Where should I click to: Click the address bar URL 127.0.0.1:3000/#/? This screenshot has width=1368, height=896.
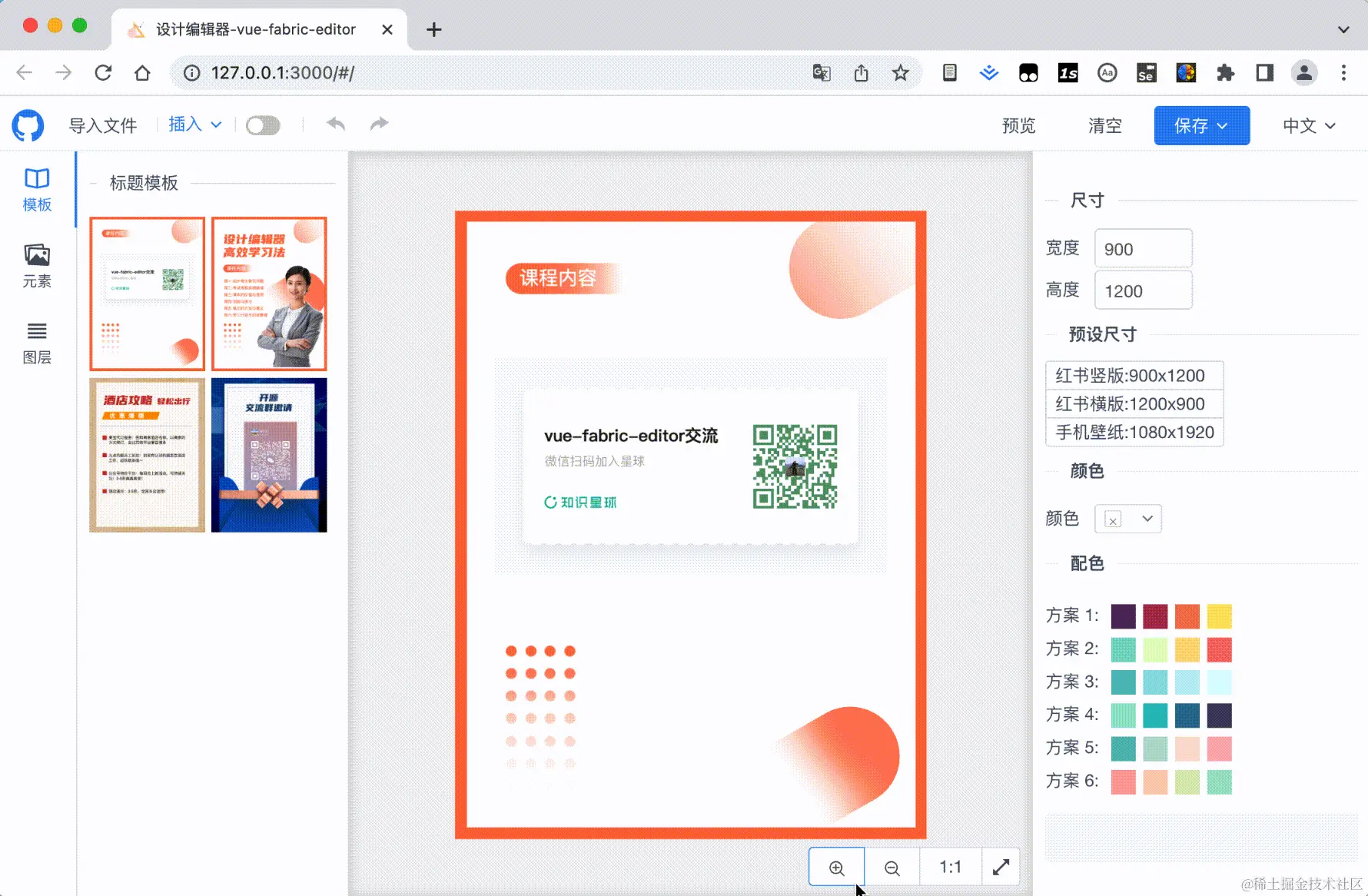coord(283,73)
